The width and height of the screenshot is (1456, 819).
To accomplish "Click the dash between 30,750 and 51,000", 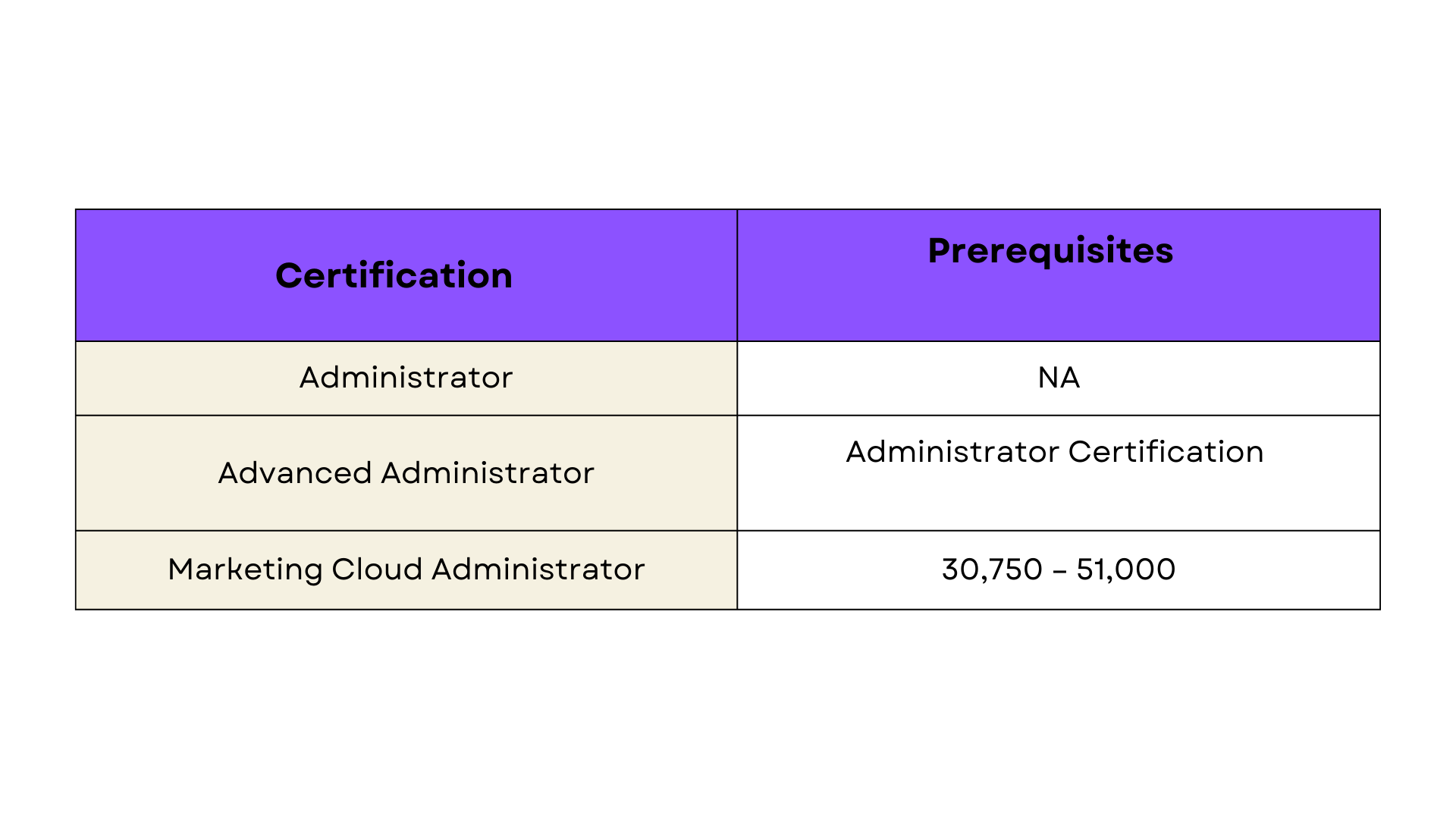I will tap(1059, 570).
